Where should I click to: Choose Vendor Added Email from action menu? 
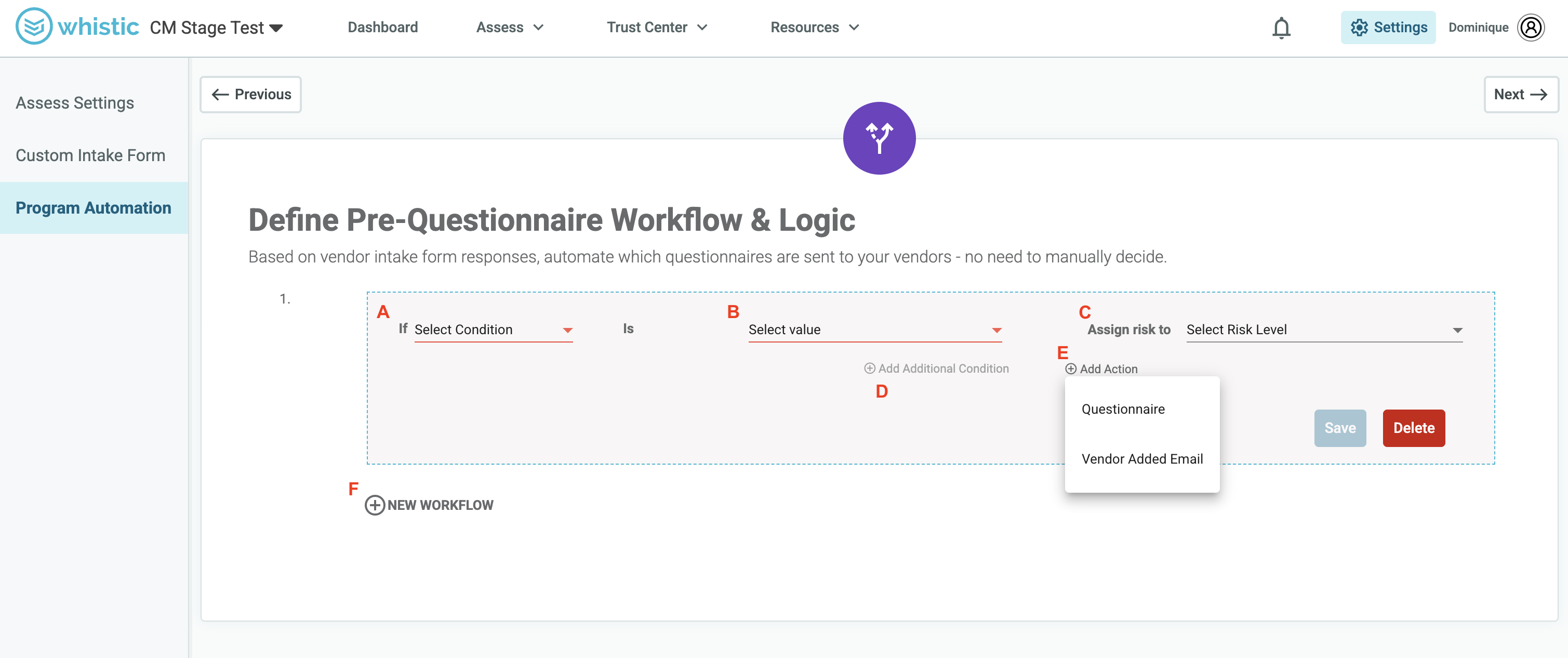1141,459
